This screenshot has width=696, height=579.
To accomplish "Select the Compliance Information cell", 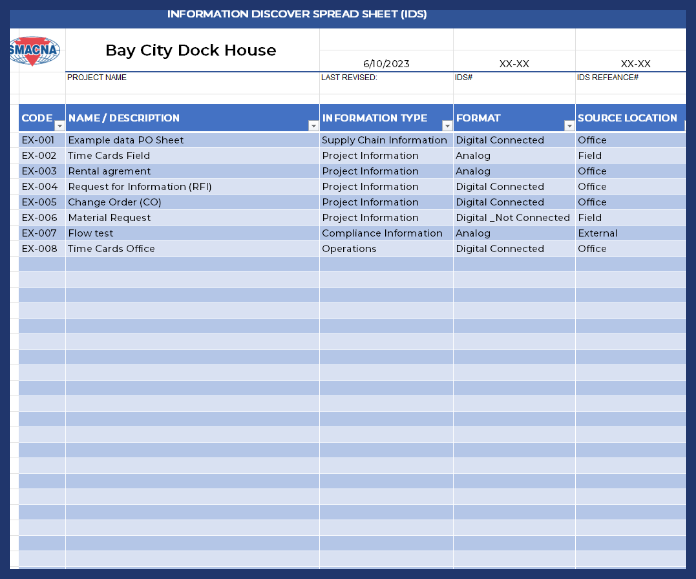I will point(386,234).
